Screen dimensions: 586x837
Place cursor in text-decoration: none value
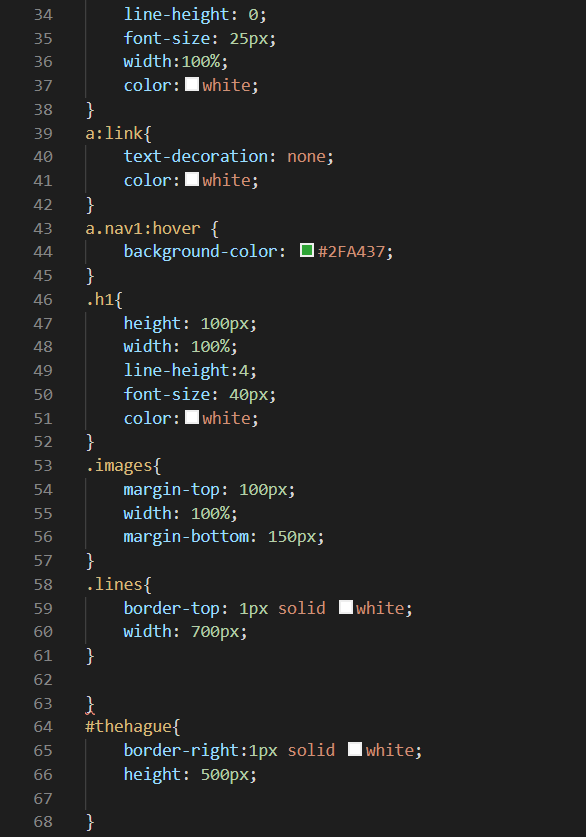(306, 156)
